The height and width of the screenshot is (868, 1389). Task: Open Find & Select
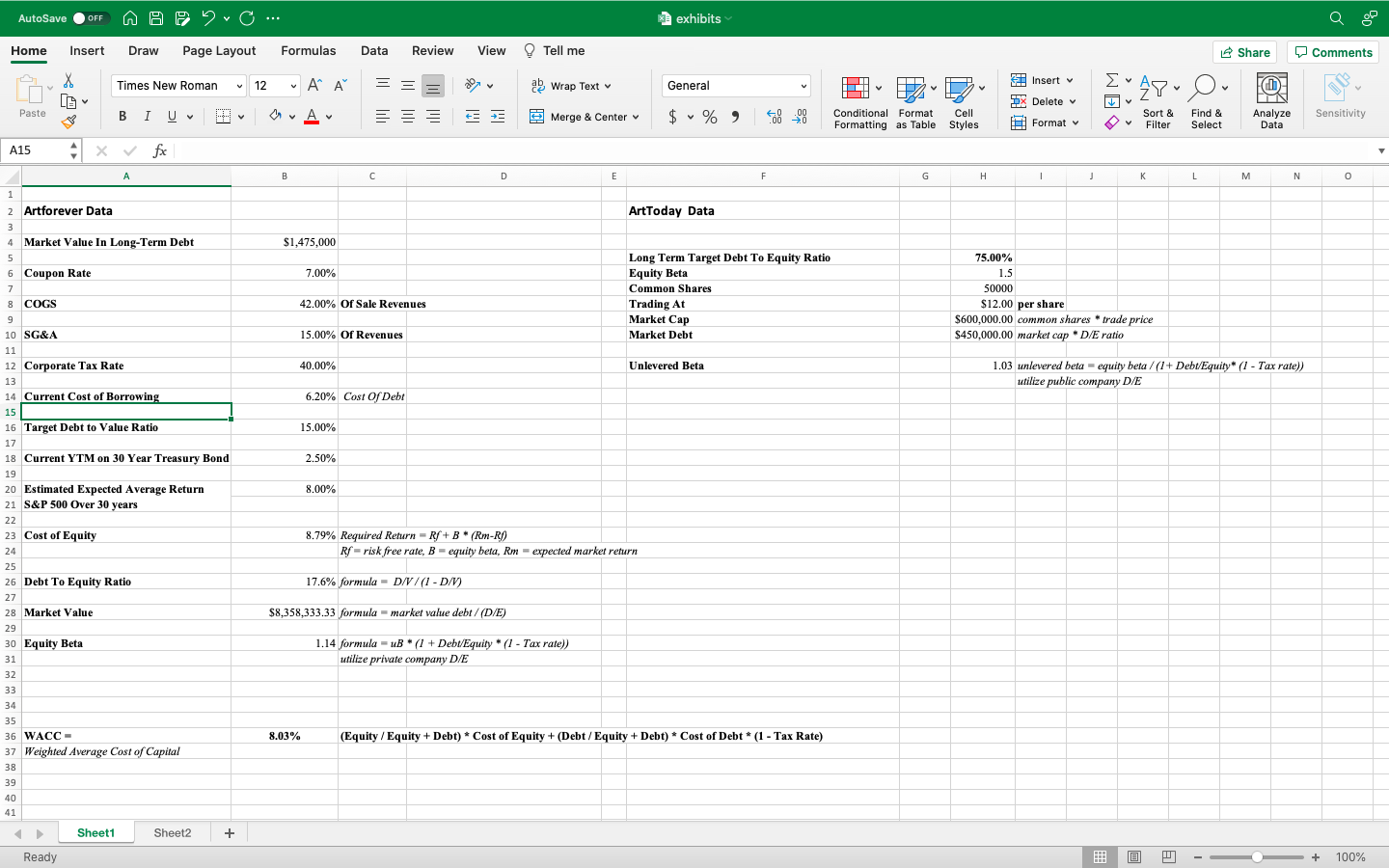tap(1207, 102)
